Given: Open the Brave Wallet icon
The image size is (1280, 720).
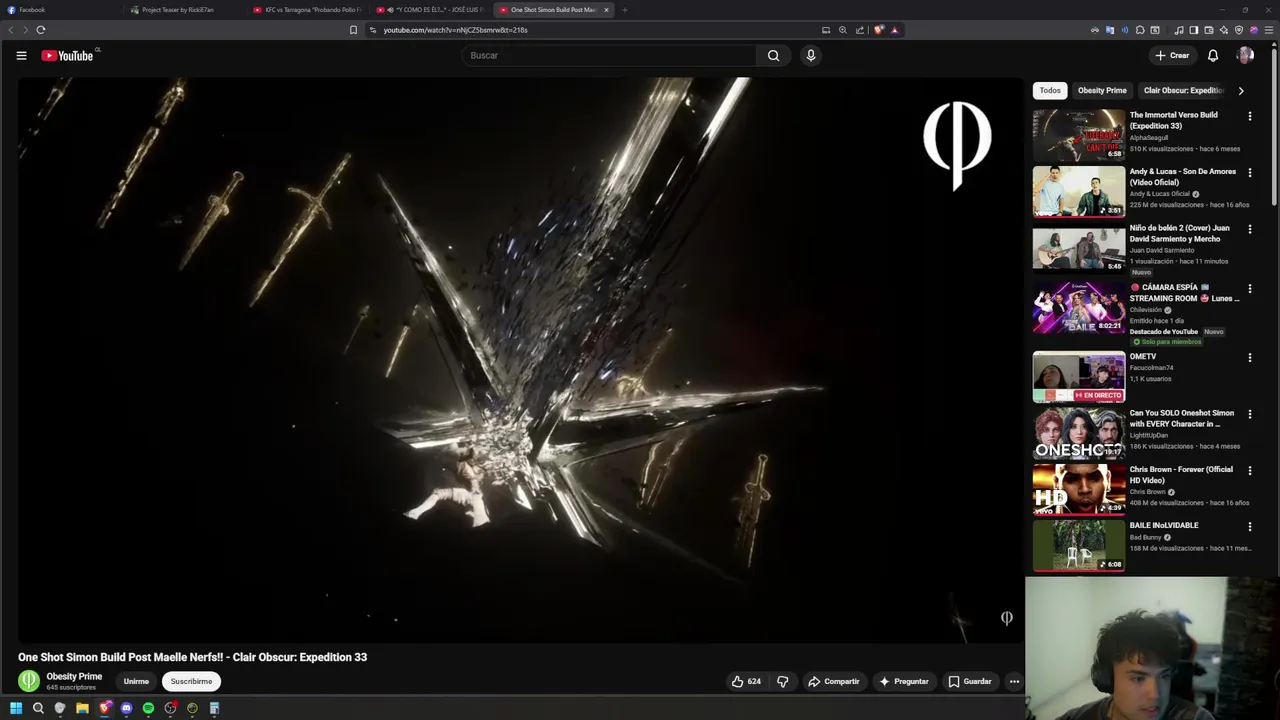Looking at the screenshot, I should pos(1209,30).
